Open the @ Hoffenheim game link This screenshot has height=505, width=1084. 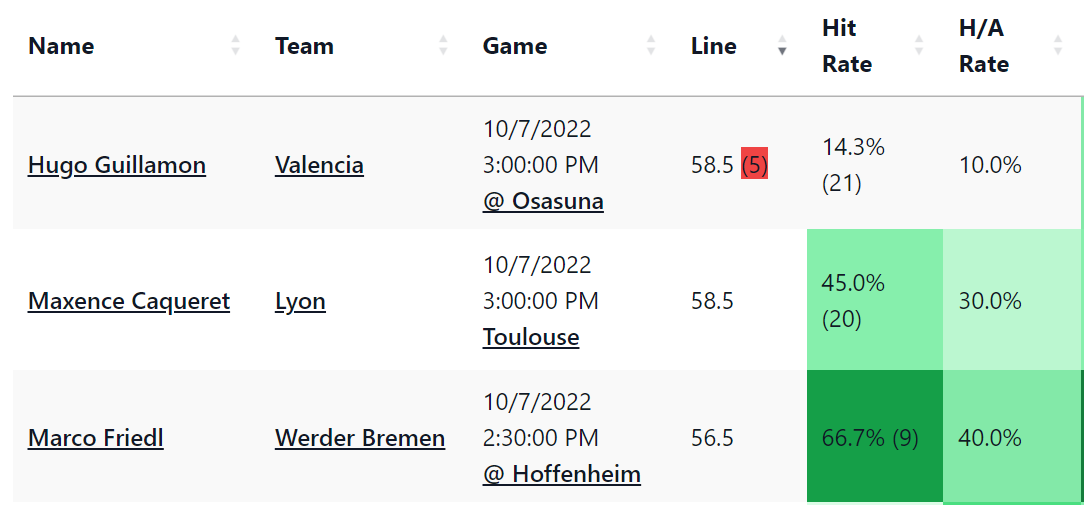[x=561, y=475]
